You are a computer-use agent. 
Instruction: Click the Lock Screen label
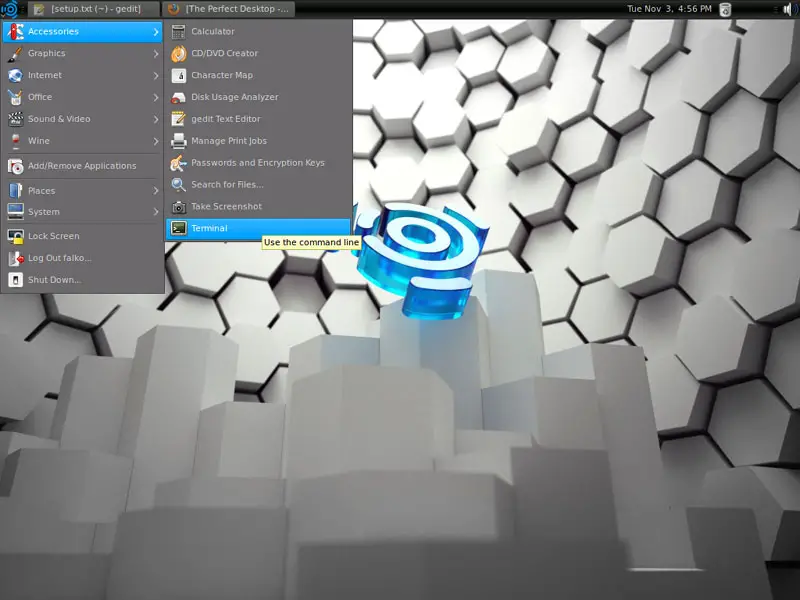(54, 236)
